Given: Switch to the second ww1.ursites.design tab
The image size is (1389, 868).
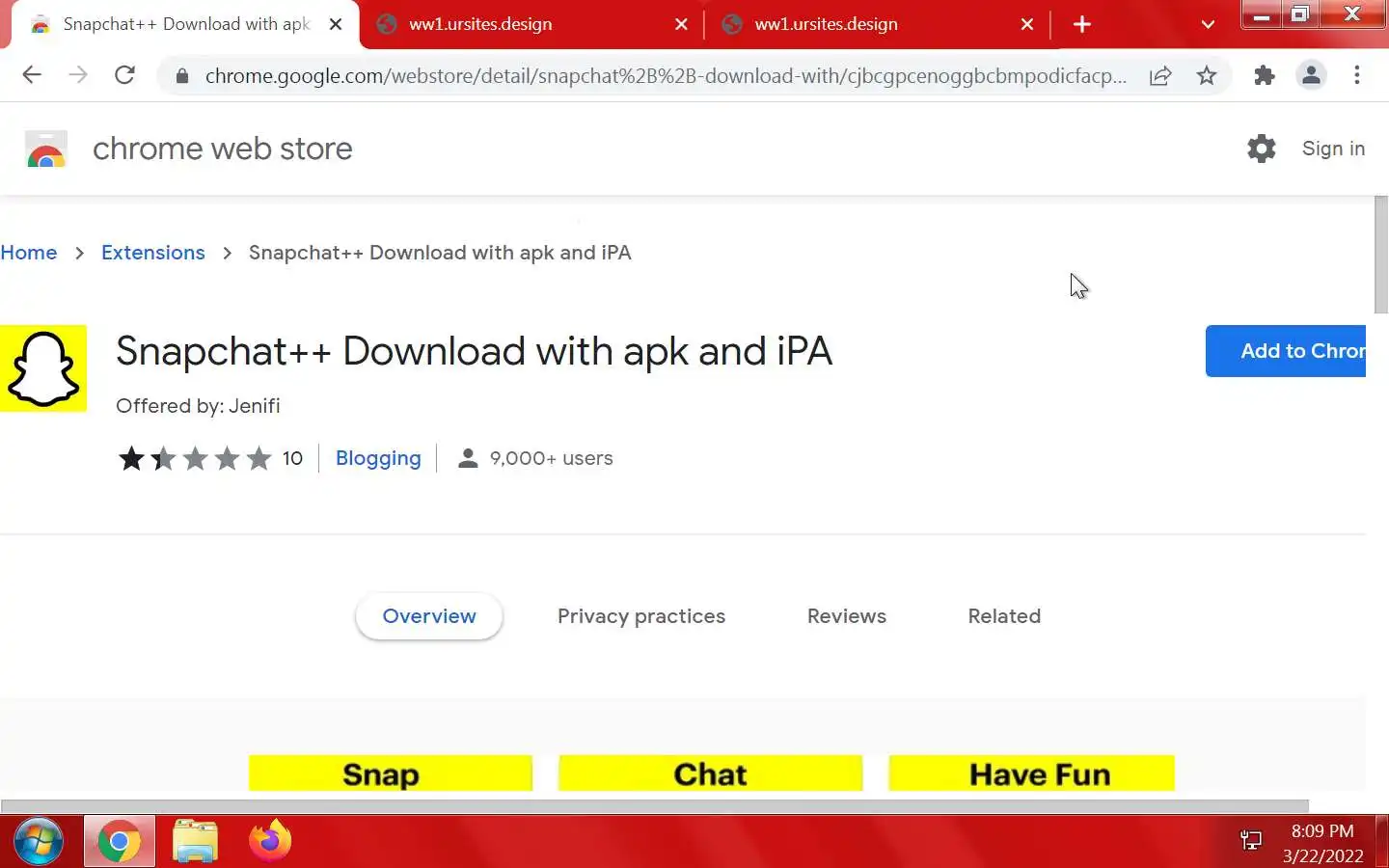Looking at the screenshot, I should click(876, 24).
